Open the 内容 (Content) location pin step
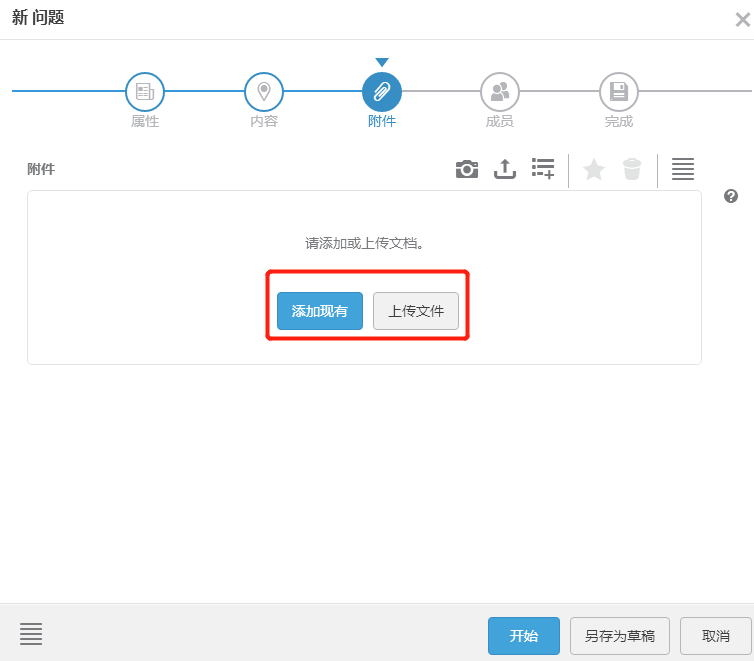 (x=264, y=92)
